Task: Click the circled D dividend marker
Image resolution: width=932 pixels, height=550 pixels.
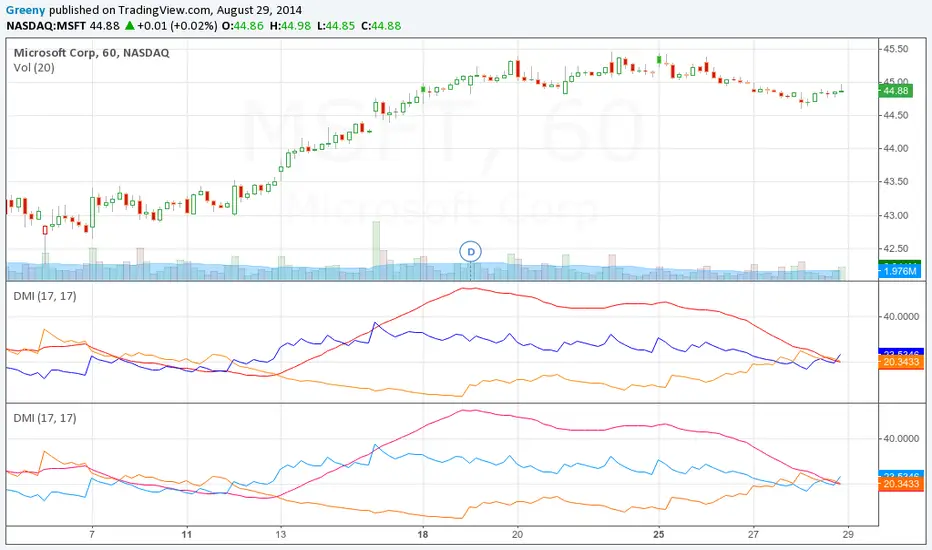Action: click(x=471, y=252)
